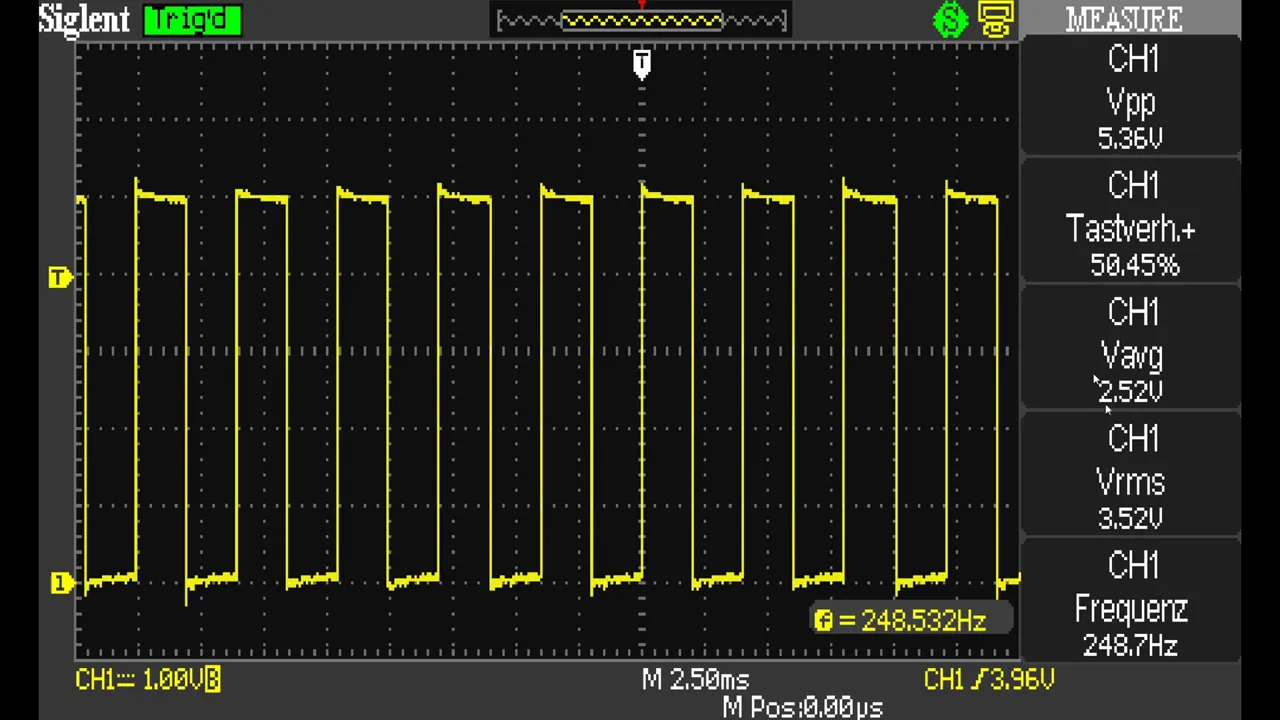
Task: Click the yellow printer icon in top bar
Action: (x=996, y=20)
